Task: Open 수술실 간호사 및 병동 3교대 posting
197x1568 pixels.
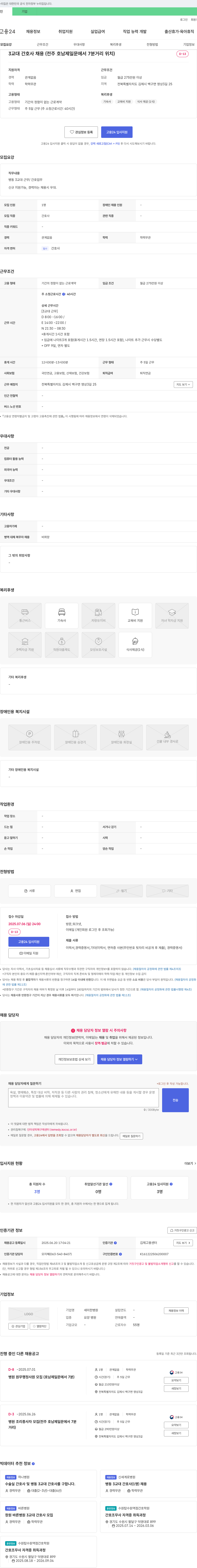Action: pyautogui.click(x=40, y=1484)
